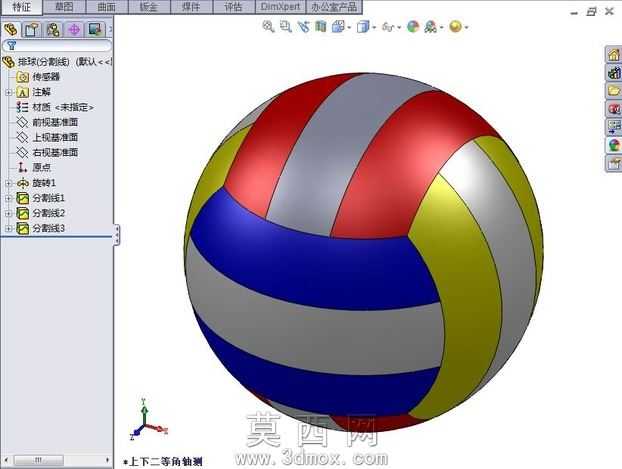The image size is (622, 469).
Task: Switch to the 评估 tab
Action: click(234, 7)
